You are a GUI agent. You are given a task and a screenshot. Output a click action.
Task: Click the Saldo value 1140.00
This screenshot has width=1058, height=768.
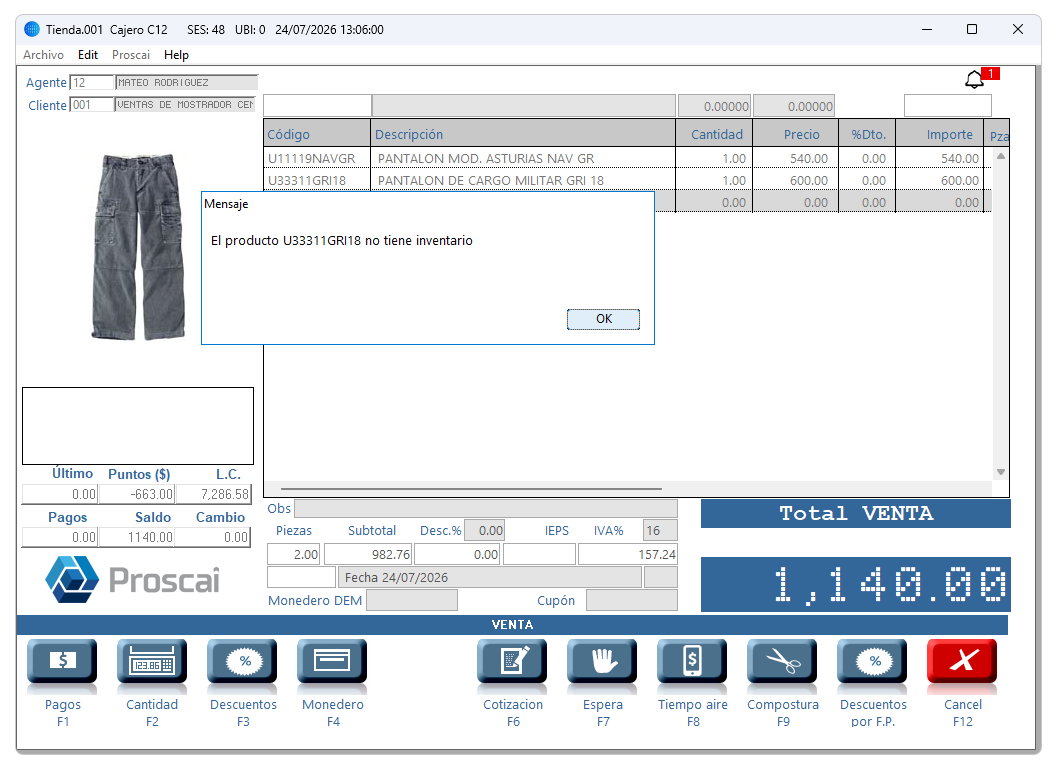[x=137, y=537]
